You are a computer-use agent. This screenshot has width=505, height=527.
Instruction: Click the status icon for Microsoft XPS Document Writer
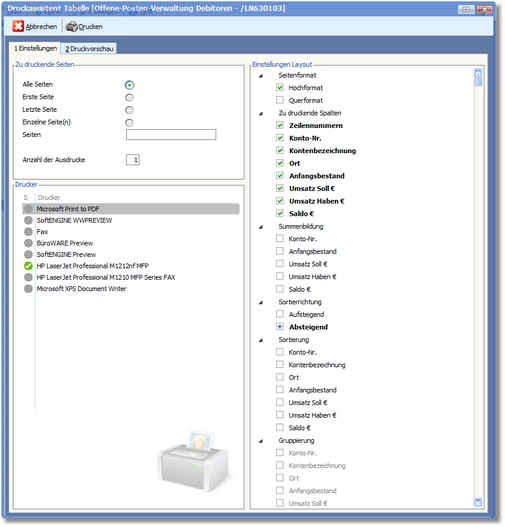coord(28,289)
